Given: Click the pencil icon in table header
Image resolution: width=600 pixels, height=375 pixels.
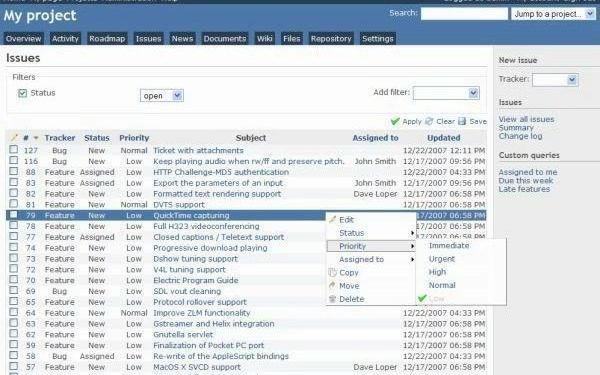Looking at the screenshot, I should [14, 137].
